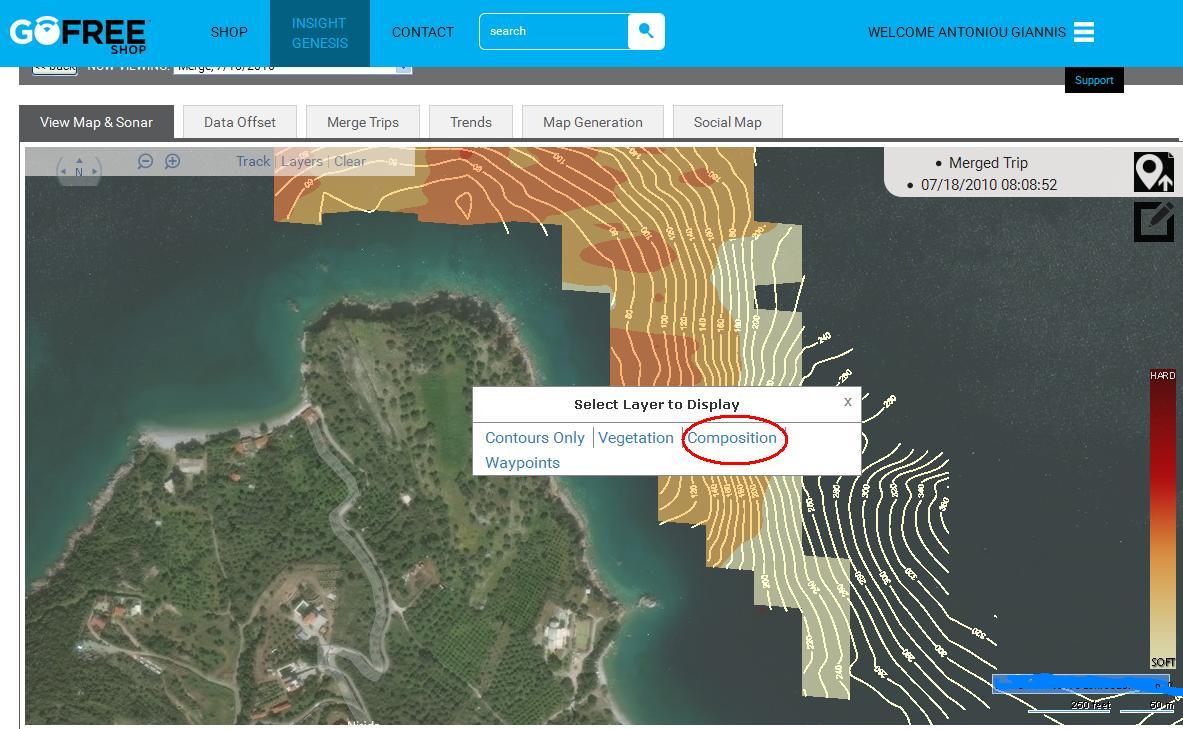The width and height of the screenshot is (1183, 729).
Task: Click the back button
Action: click(x=54, y=69)
